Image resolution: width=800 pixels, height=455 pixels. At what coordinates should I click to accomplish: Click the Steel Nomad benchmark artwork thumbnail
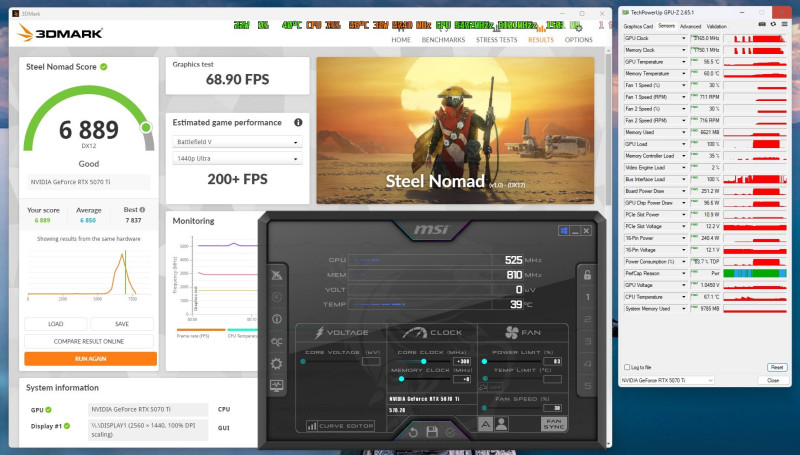tap(455, 131)
